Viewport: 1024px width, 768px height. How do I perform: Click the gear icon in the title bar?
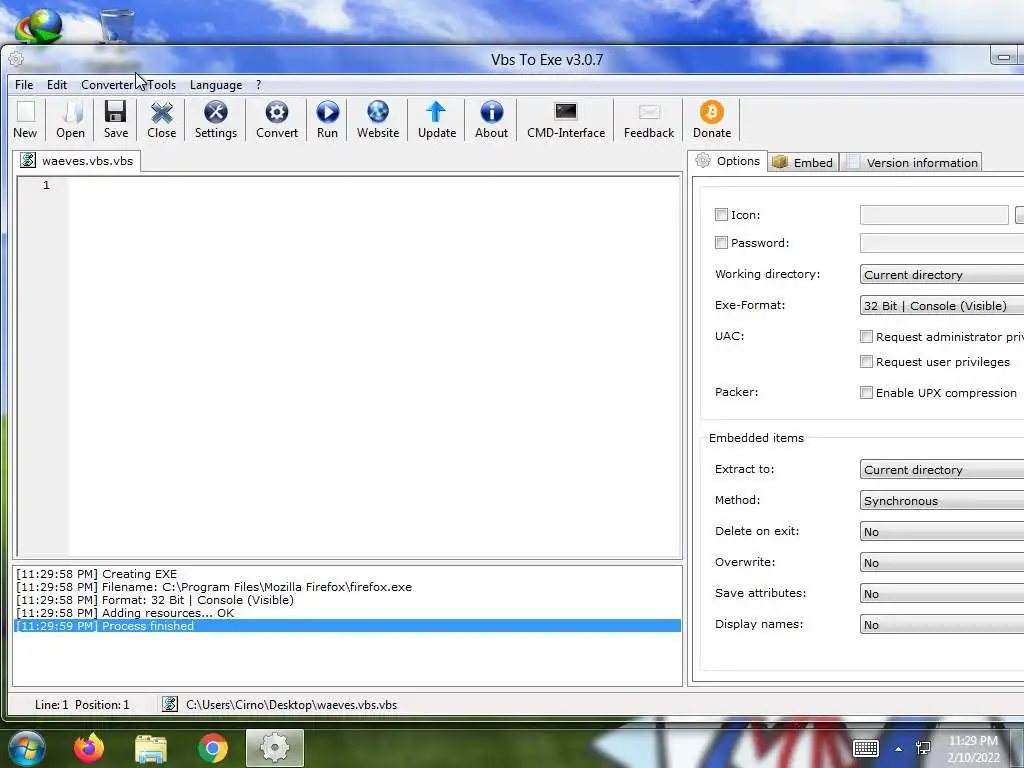coord(16,59)
